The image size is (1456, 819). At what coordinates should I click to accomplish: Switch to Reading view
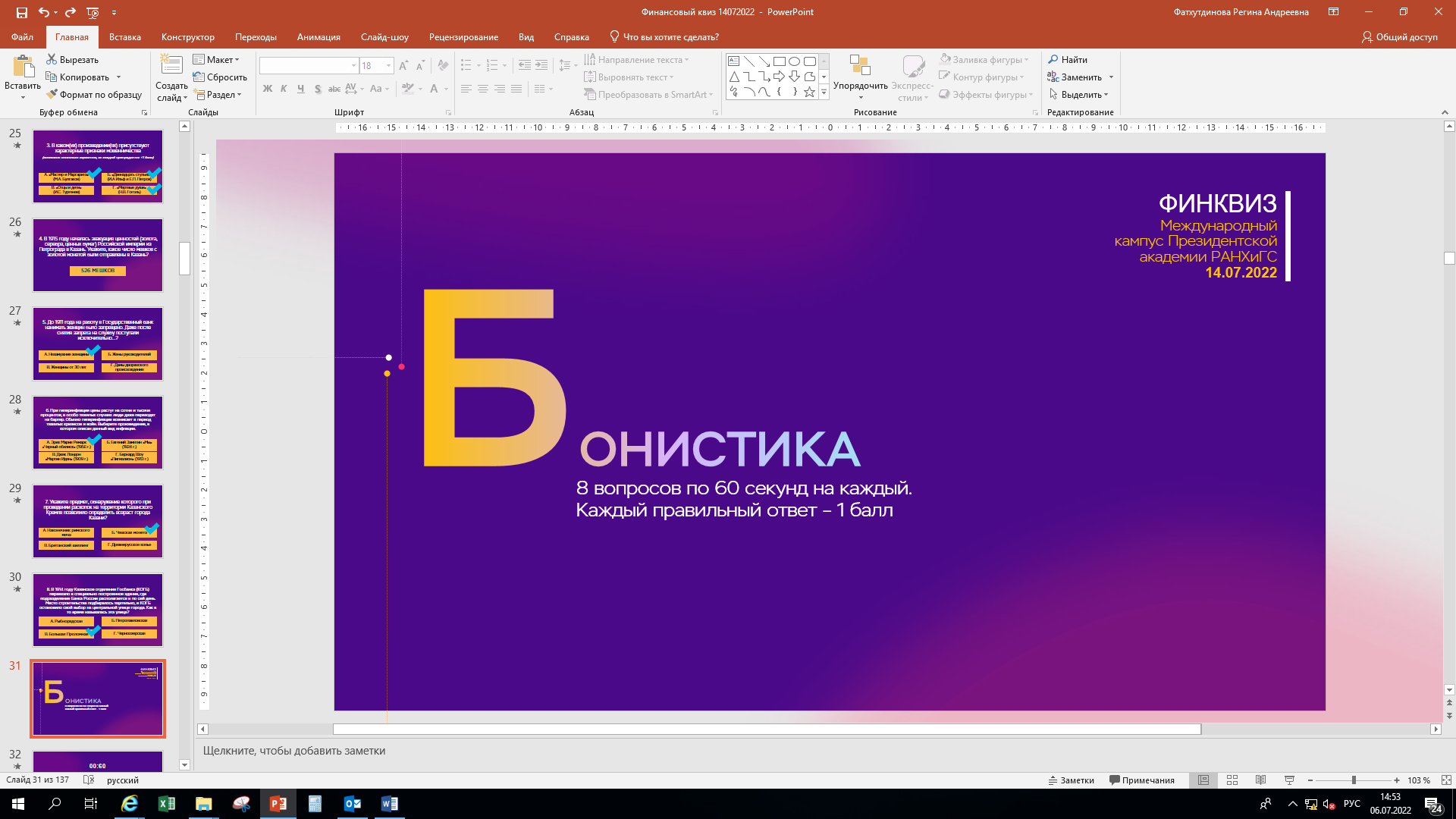point(1260,780)
